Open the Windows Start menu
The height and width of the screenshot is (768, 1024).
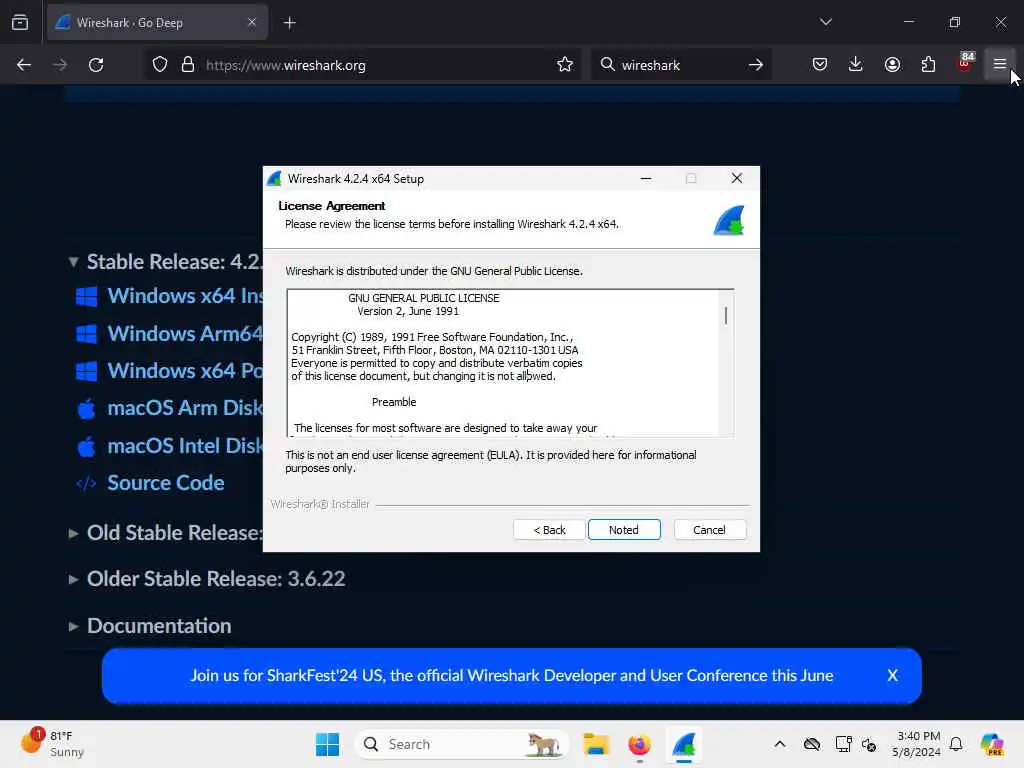(x=327, y=744)
